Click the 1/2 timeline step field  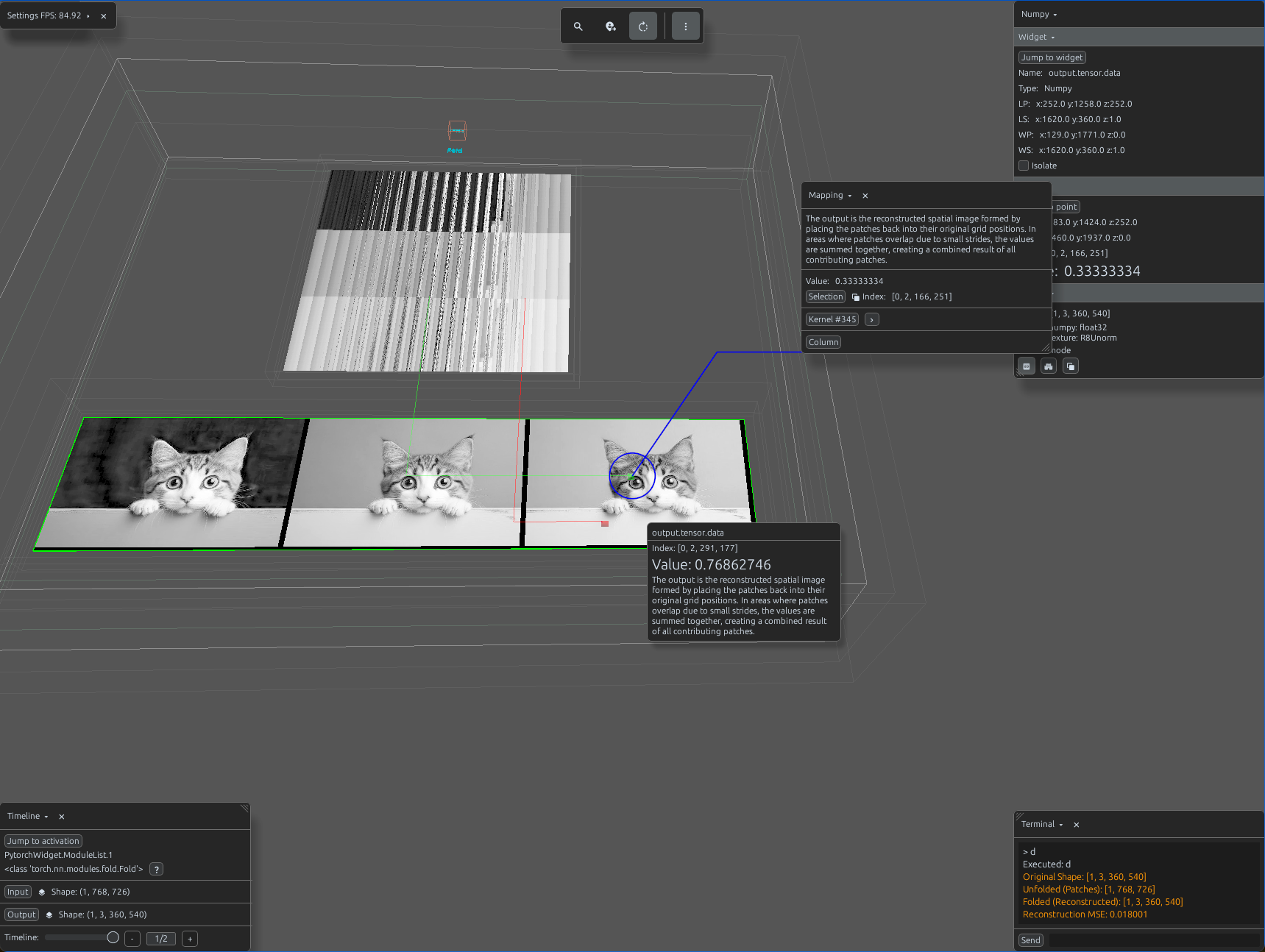(x=161, y=939)
